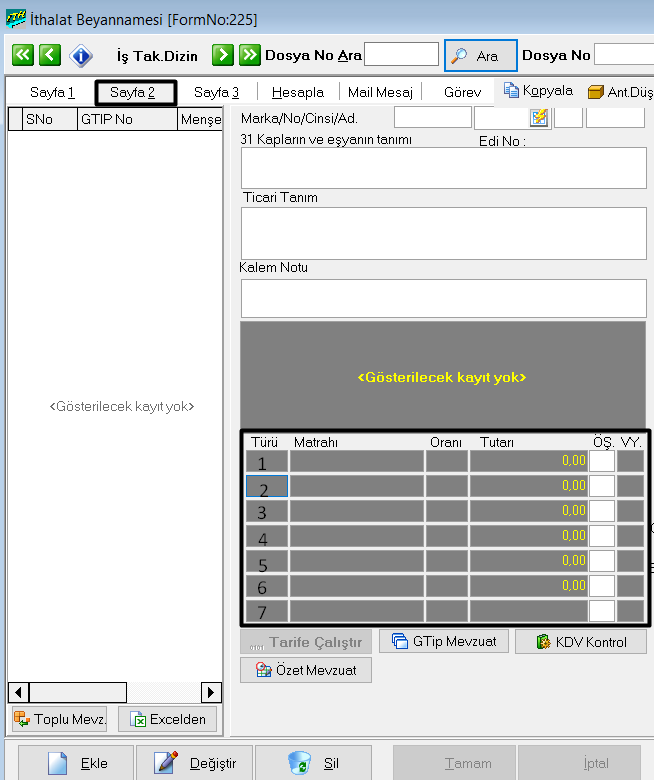654x780 pixels.
Task: Click the İptal button
Action: tap(579, 763)
